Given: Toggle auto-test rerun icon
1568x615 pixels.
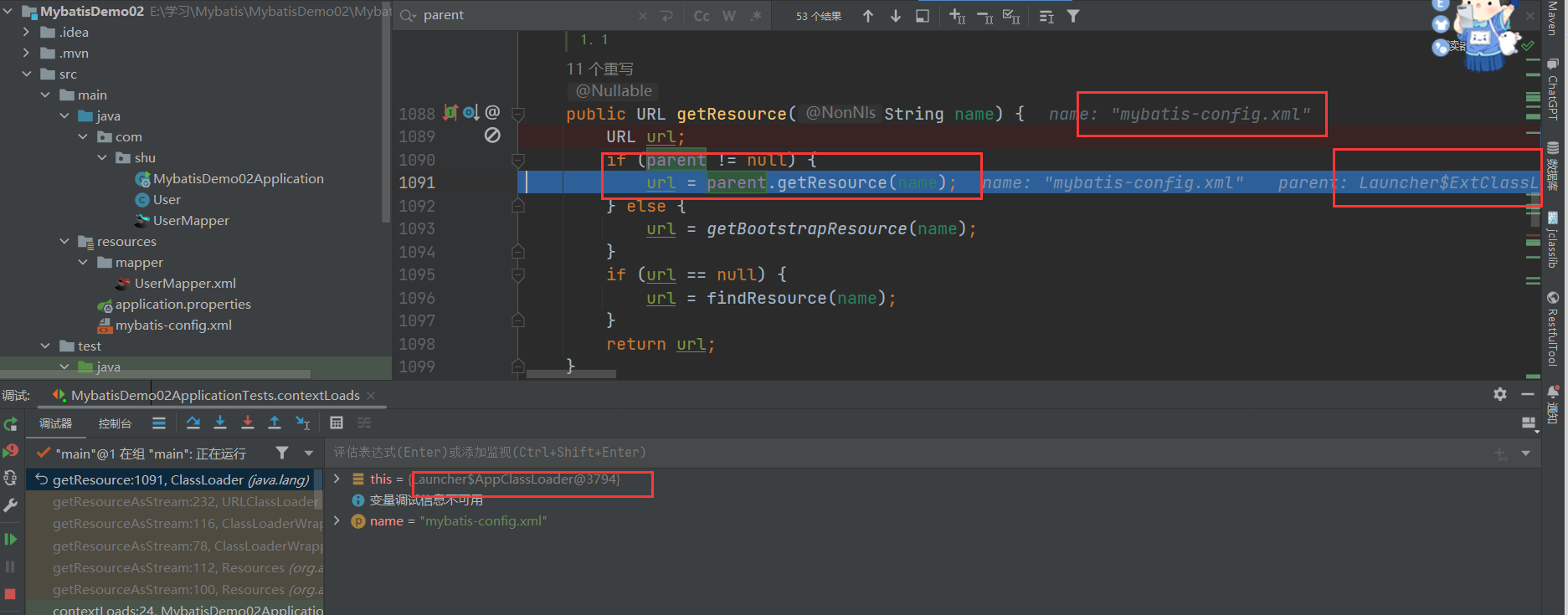Looking at the screenshot, I should click(11, 478).
